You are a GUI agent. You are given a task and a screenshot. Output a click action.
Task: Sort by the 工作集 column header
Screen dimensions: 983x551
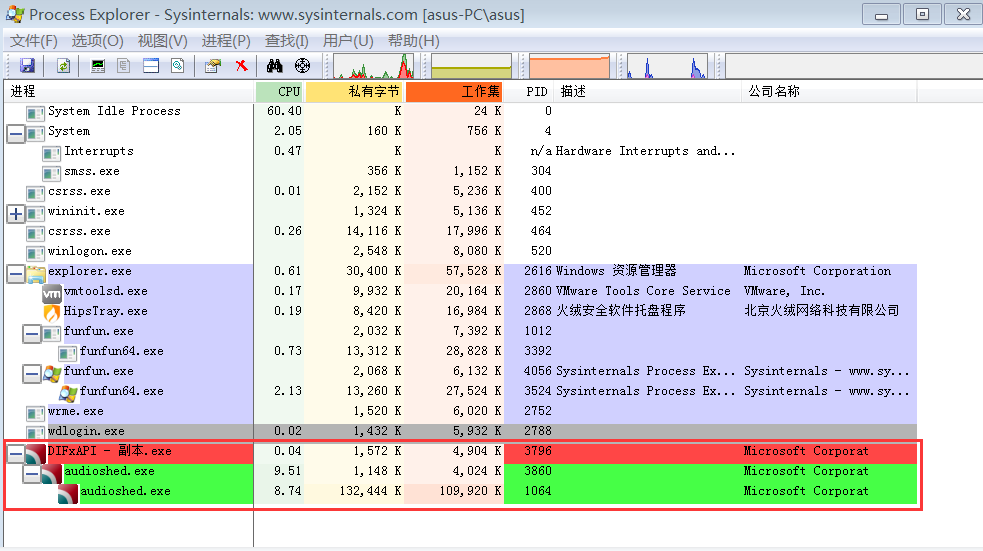coord(455,92)
